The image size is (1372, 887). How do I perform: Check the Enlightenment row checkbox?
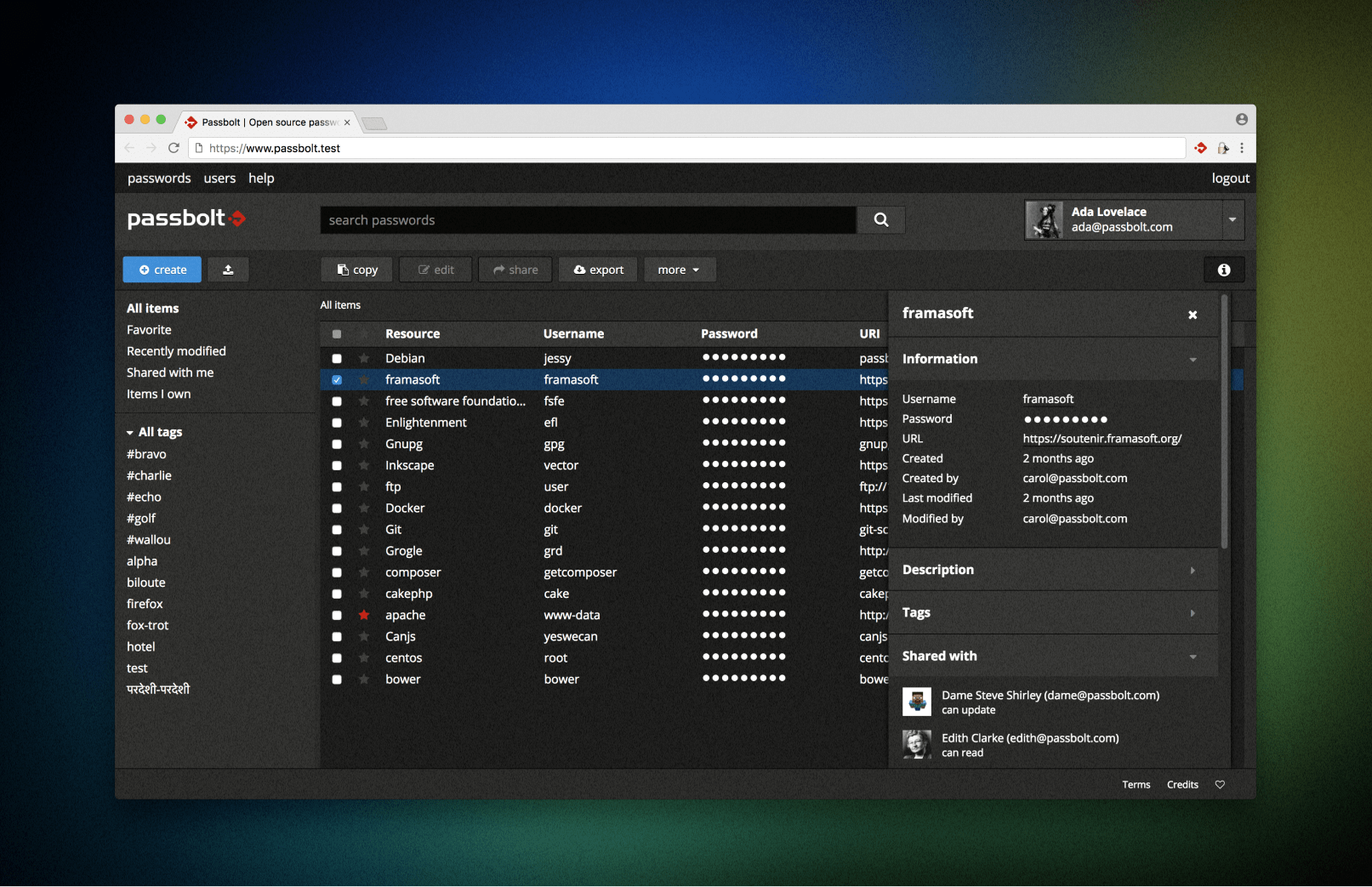click(337, 422)
